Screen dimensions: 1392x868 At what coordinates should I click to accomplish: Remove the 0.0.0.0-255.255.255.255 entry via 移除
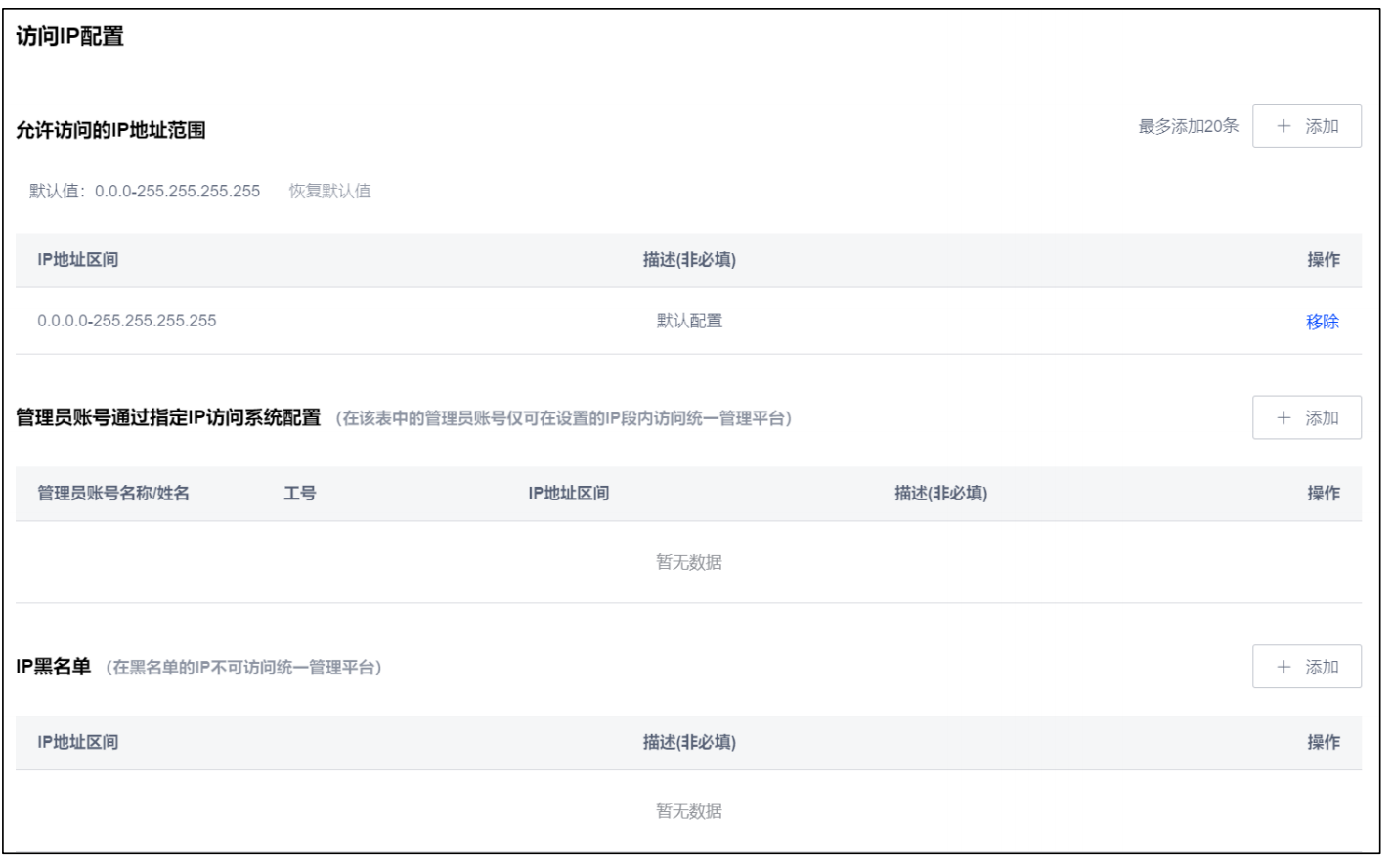coord(1322,322)
